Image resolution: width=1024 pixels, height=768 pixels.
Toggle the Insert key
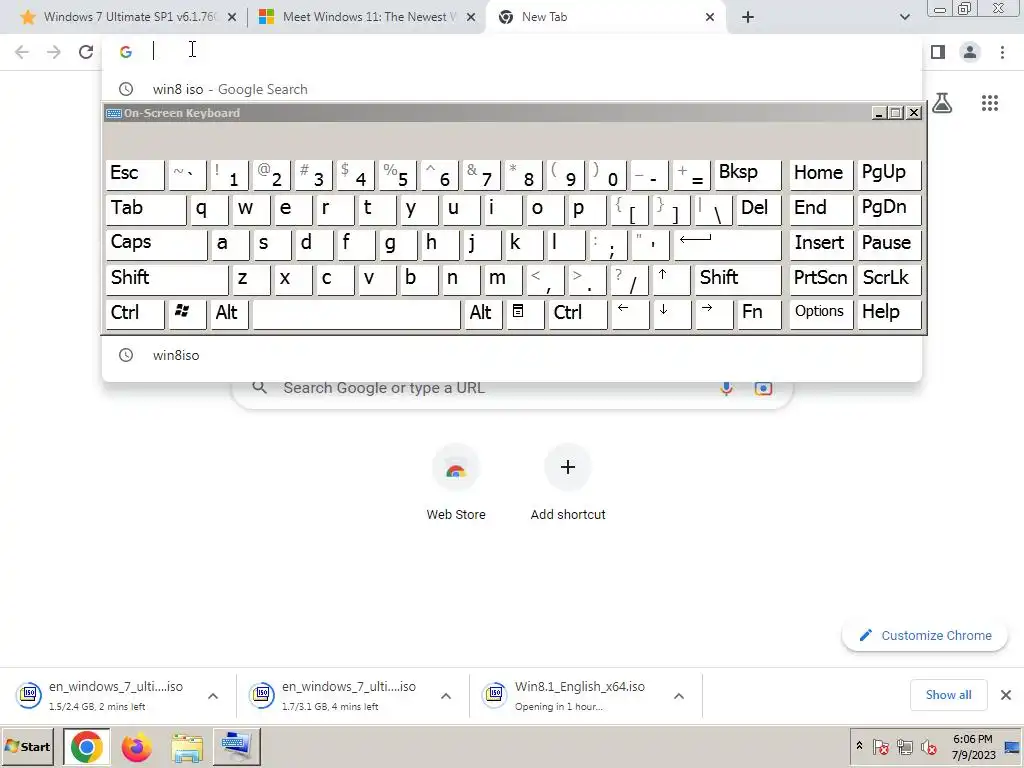coord(821,244)
